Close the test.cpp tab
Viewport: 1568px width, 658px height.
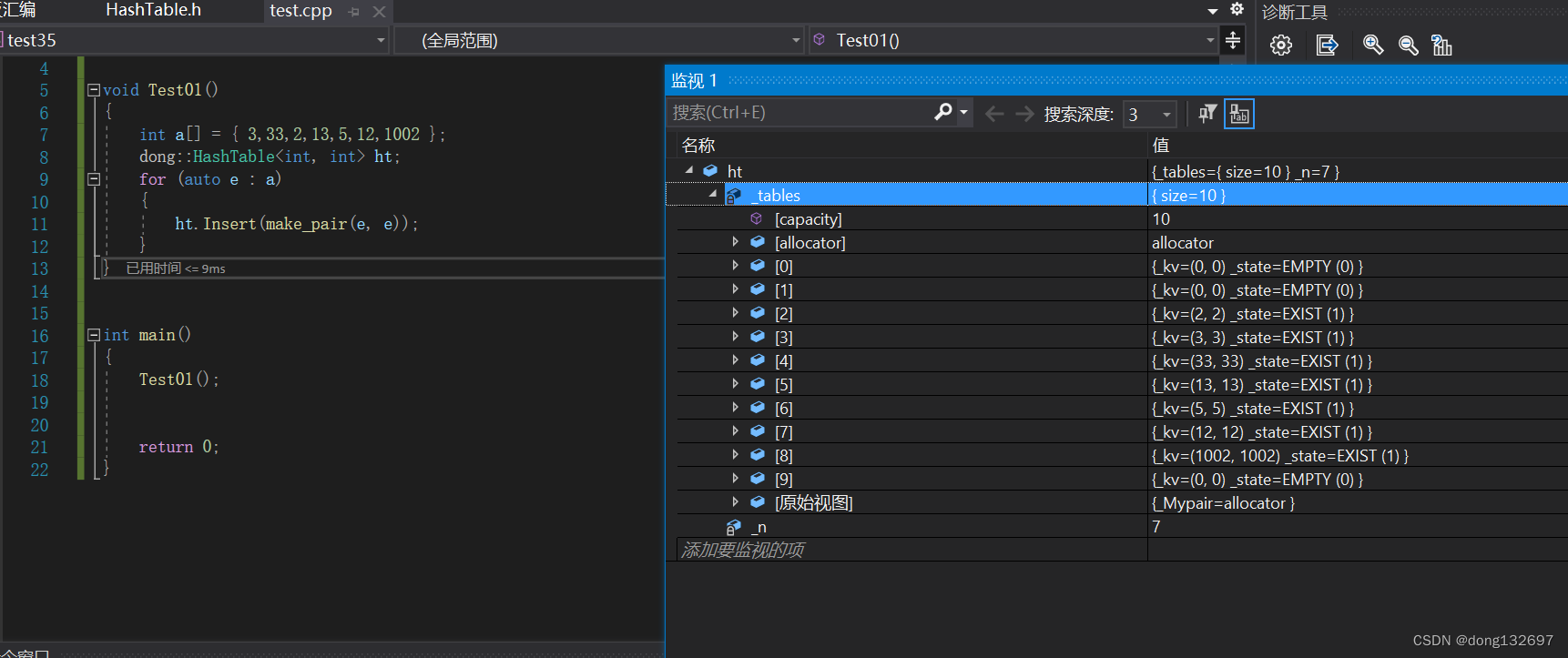pos(380,12)
